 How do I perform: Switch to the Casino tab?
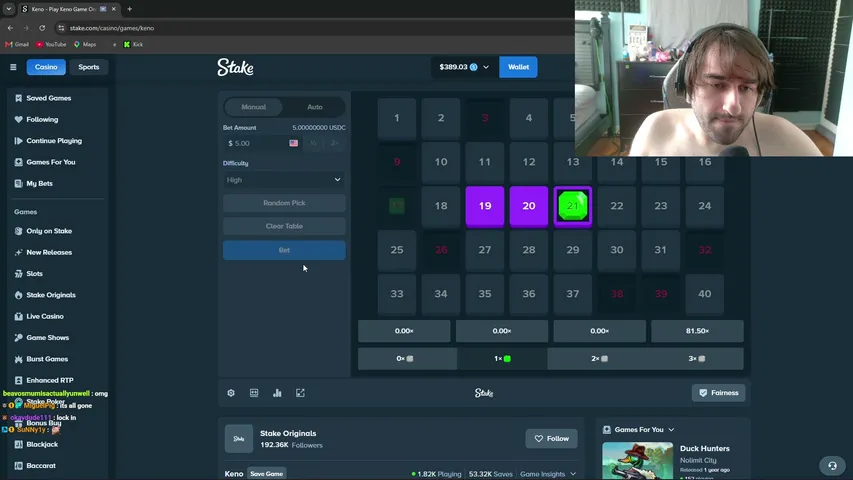tap(46, 67)
